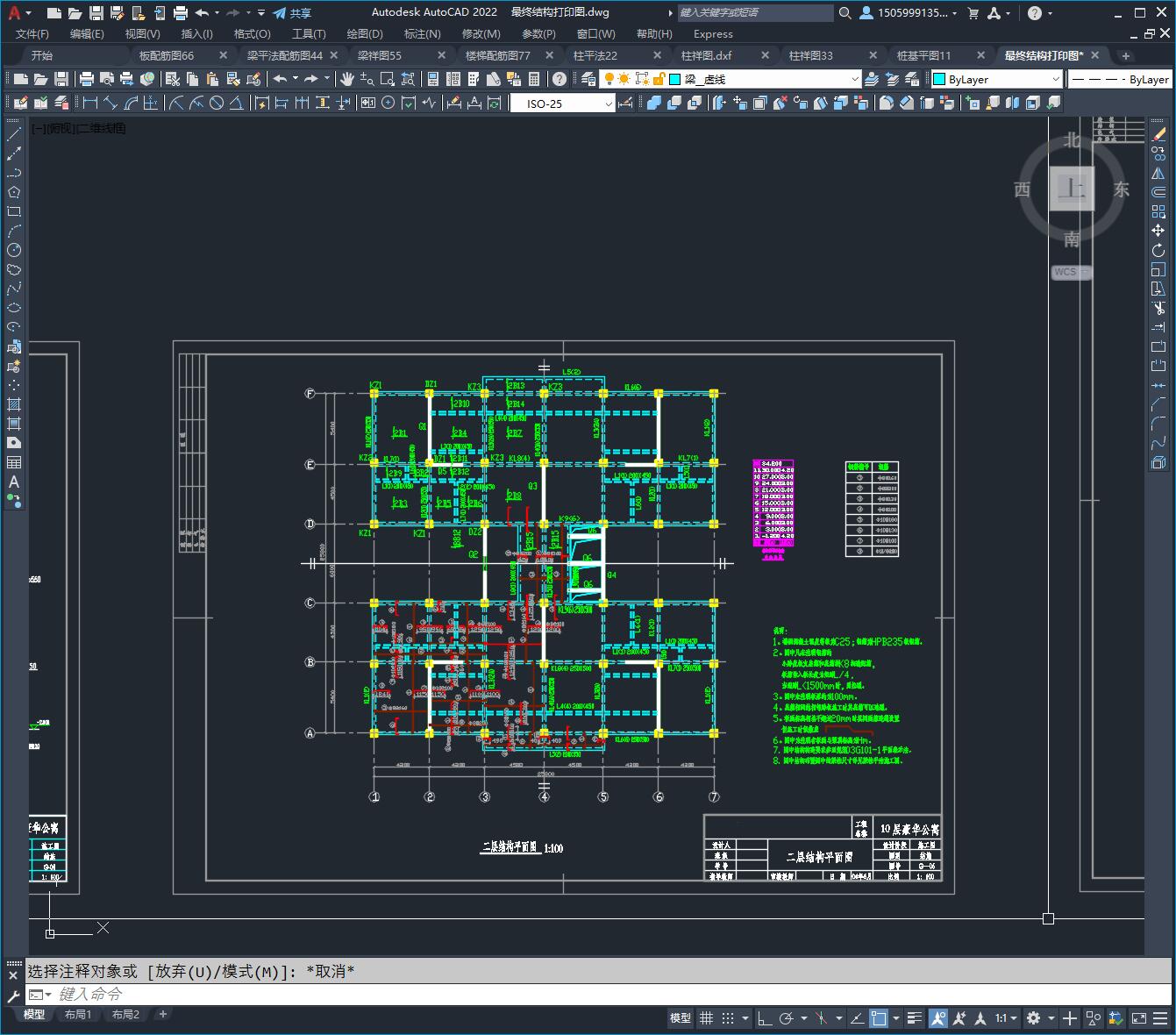
Task: Click the Help question mark toolbar icon
Action: pos(559,79)
